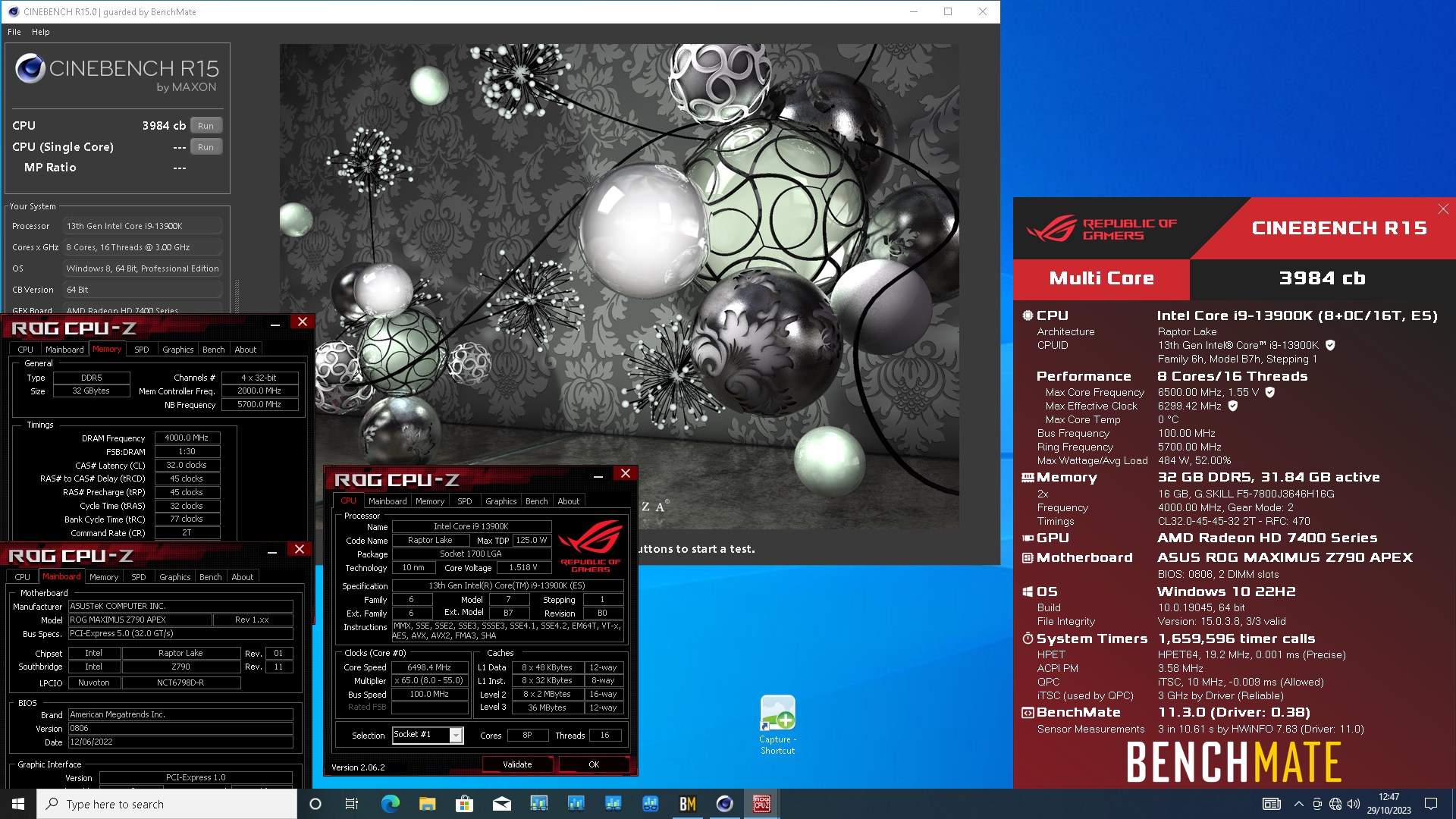Screen dimensions: 1456x819
Task: Switch to SPD tab in CPU-Z Memory window
Action: pos(142,350)
